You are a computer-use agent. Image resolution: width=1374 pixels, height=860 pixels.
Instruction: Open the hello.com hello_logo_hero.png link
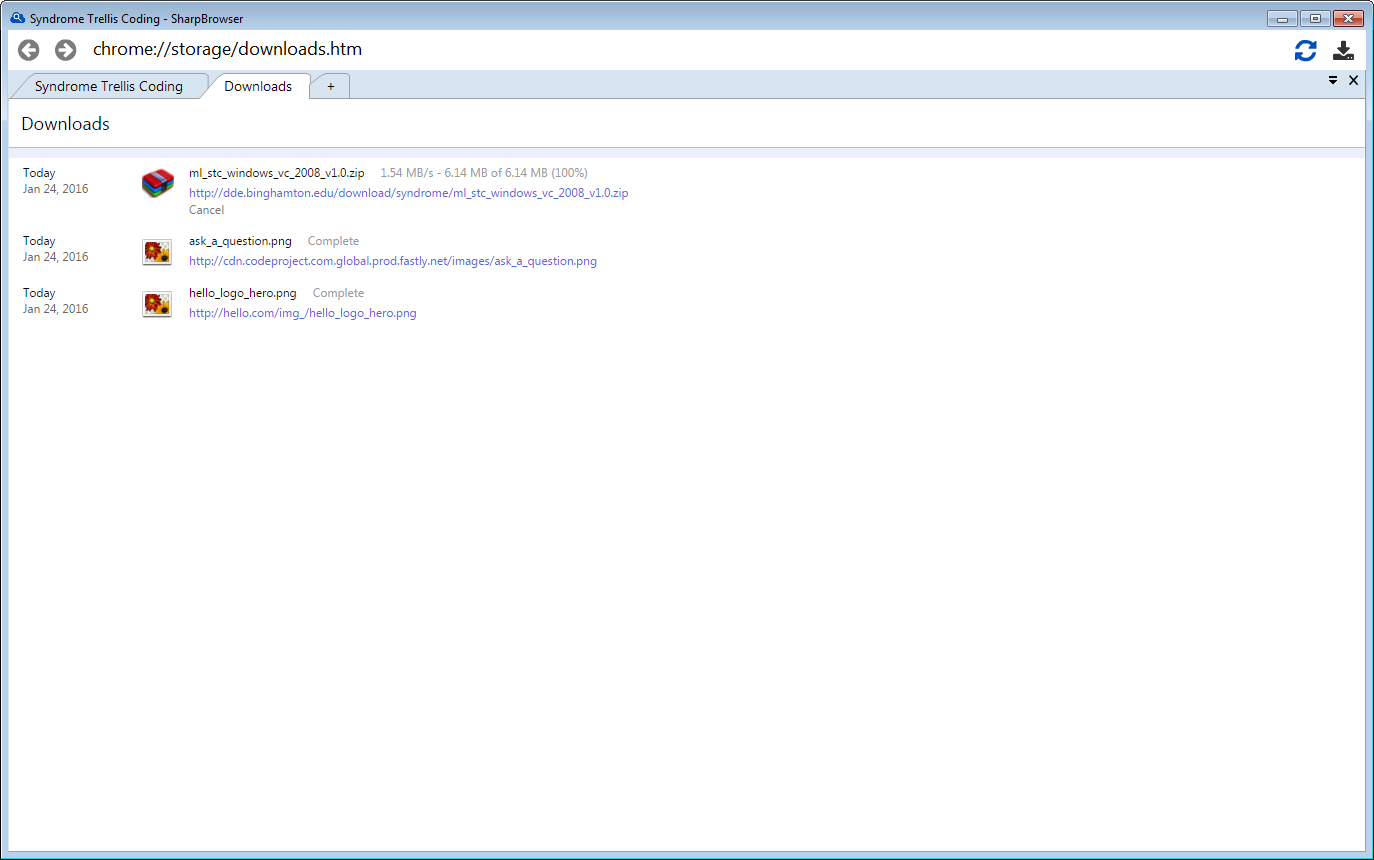click(x=302, y=313)
